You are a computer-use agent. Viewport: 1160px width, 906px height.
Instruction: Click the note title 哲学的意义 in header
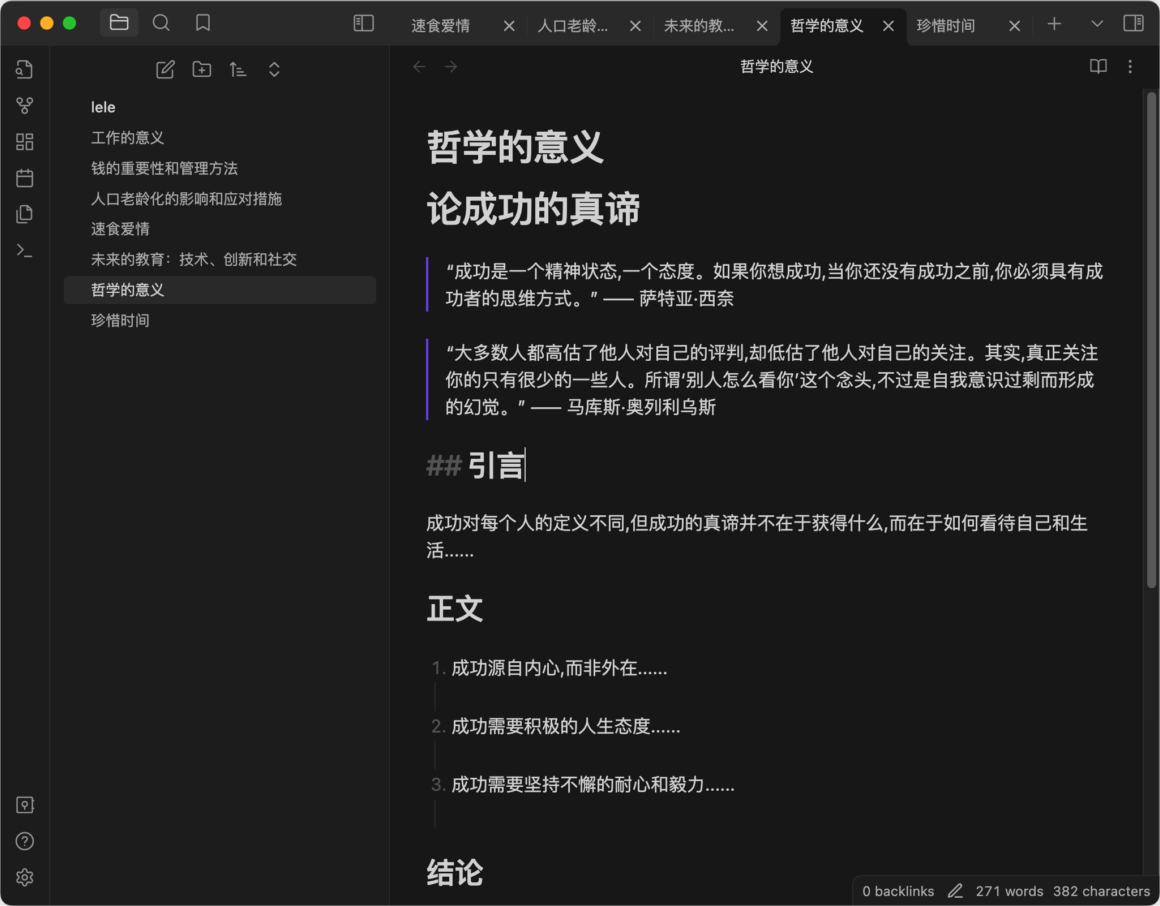click(776, 67)
